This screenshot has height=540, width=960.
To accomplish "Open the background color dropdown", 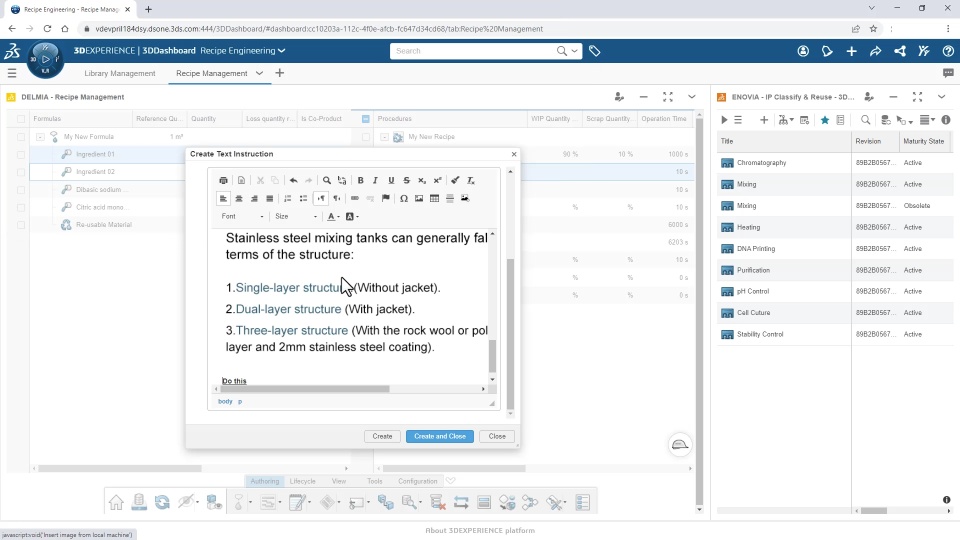I will 352,217.
